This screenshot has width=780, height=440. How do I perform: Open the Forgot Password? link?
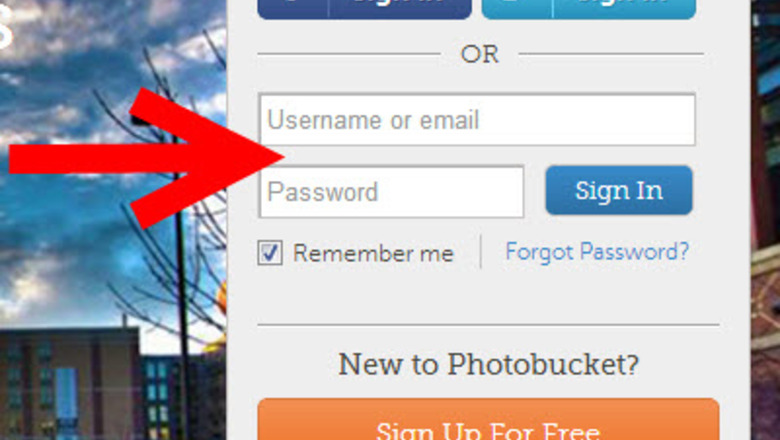click(597, 252)
